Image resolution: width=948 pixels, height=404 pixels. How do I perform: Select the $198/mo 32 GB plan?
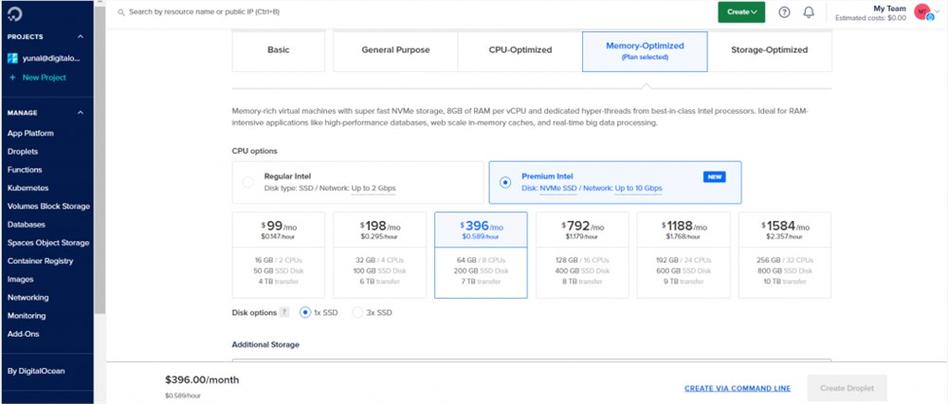379,255
